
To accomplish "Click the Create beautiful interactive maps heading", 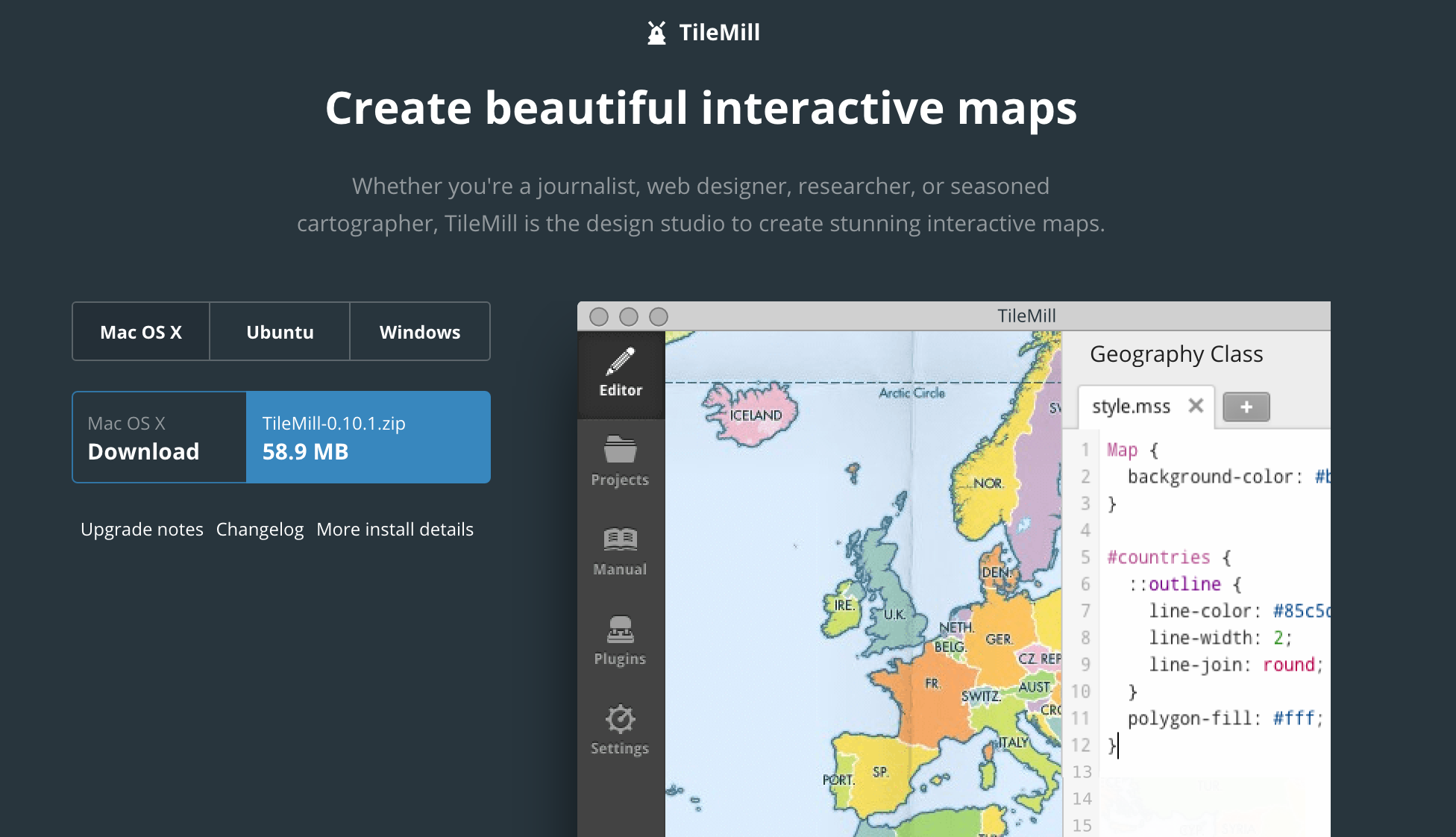I will 701,108.
